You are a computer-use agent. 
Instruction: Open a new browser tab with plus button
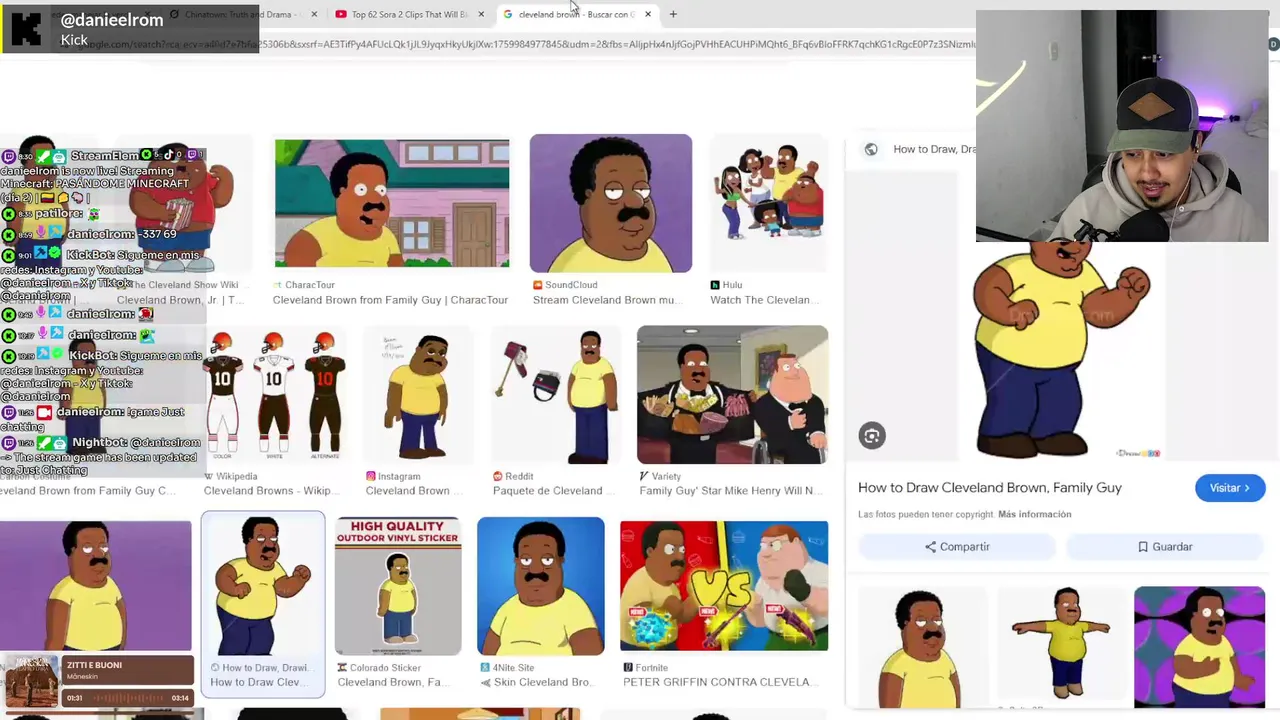[x=673, y=14]
